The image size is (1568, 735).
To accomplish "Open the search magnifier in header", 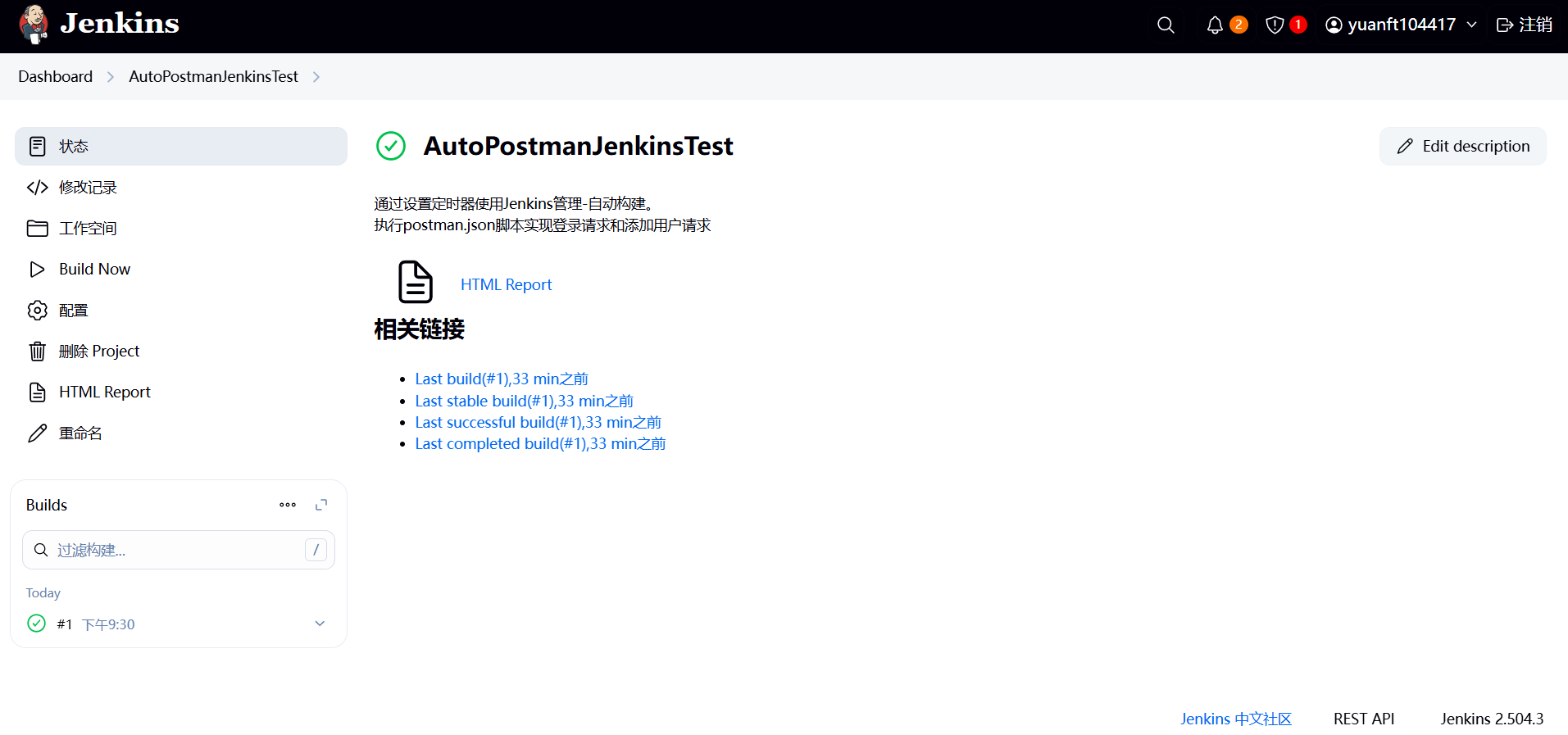I will point(1166,25).
